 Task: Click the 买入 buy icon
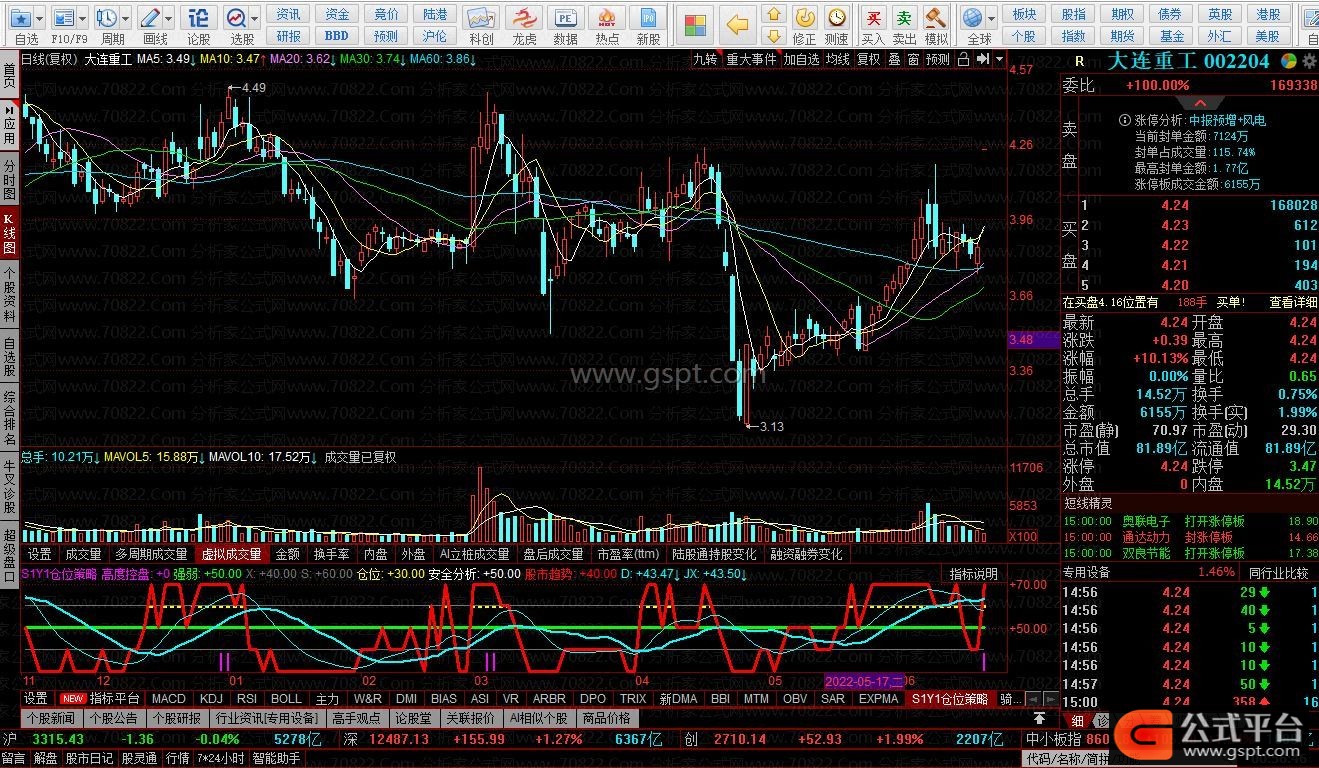click(x=873, y=17)
